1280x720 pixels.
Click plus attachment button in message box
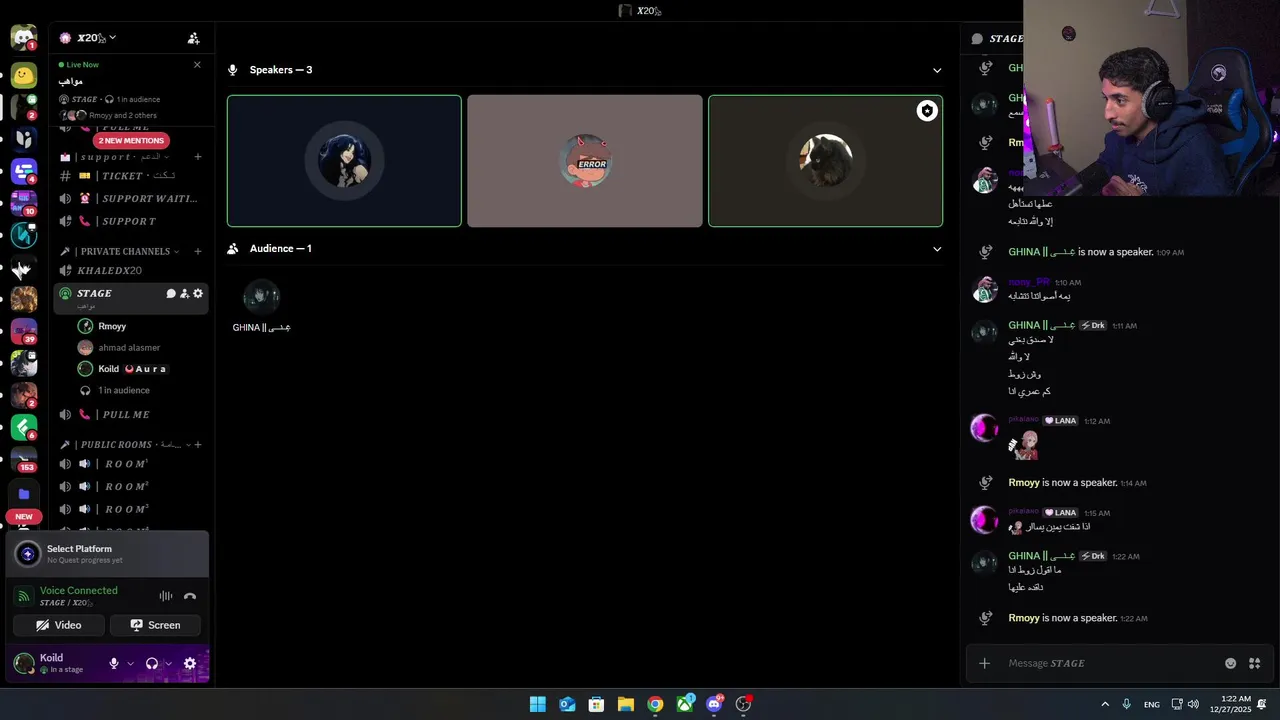point(984,663)
